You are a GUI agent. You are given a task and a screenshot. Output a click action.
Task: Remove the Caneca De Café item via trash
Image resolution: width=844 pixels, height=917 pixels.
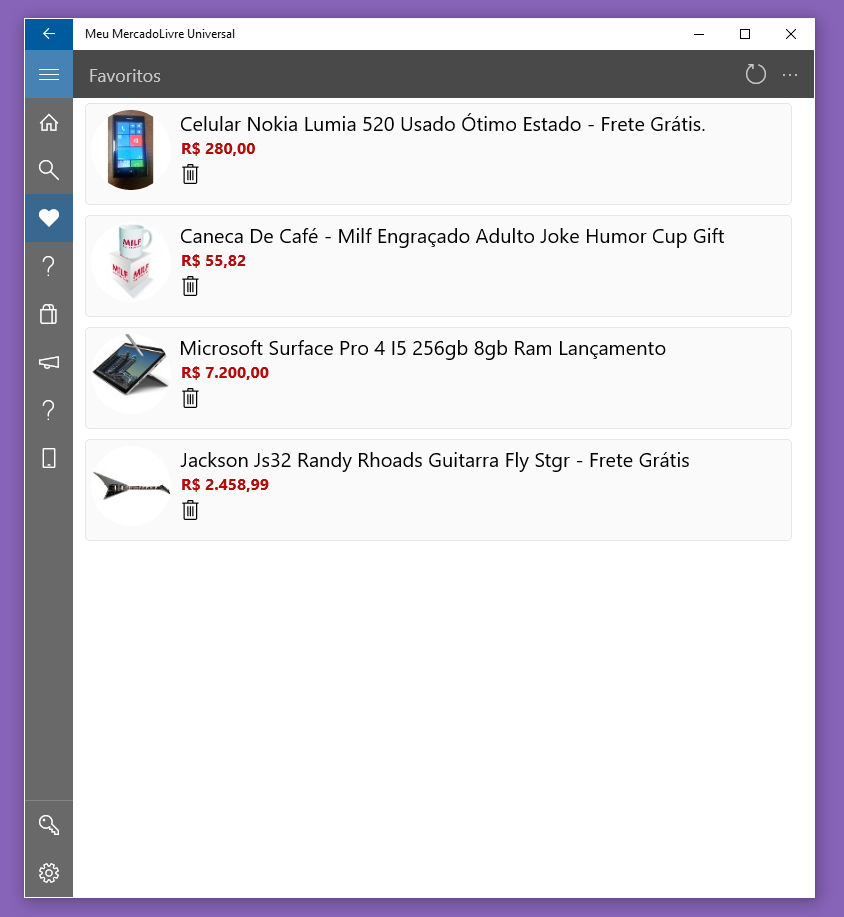(x=190, y=287)
